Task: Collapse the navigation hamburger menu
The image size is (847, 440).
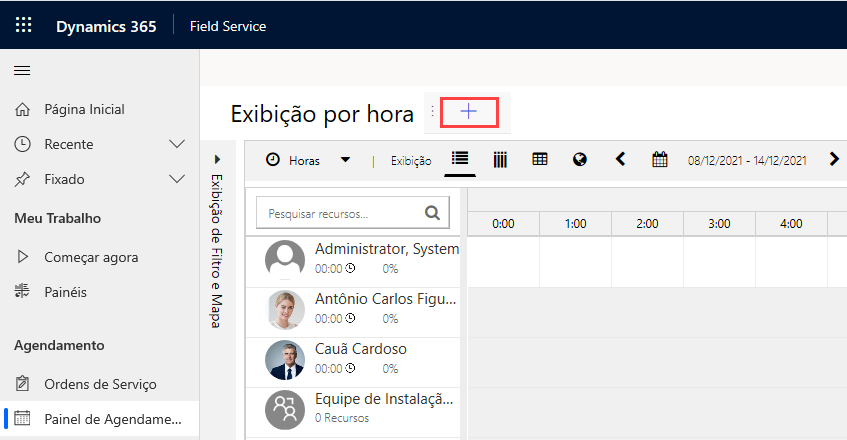Action: pos(22,71)
